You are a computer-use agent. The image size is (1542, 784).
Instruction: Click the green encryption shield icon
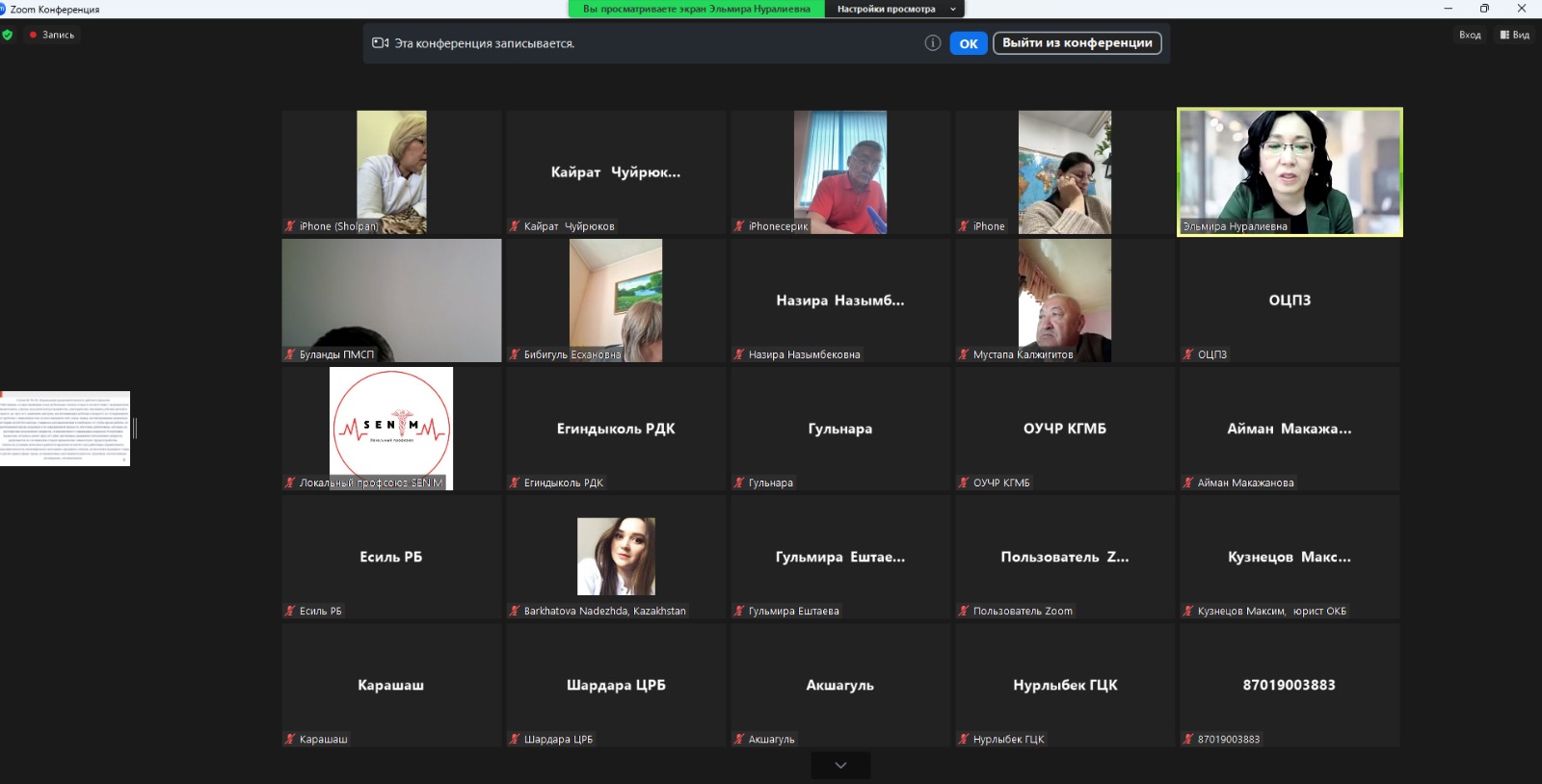tap(8, 35)
